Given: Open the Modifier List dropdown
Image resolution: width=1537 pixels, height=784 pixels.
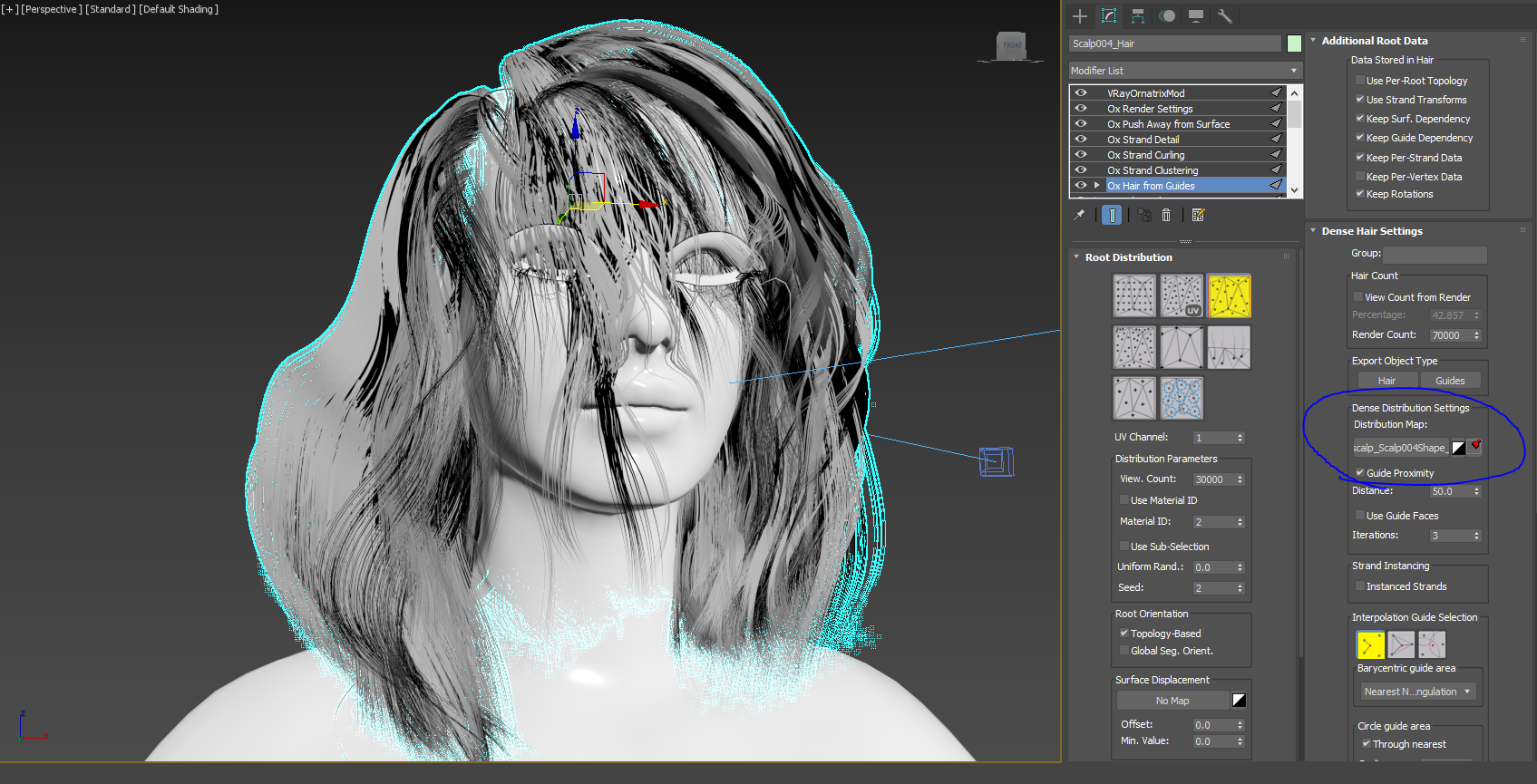Looking at the screenshot, I should (1185, 71).
